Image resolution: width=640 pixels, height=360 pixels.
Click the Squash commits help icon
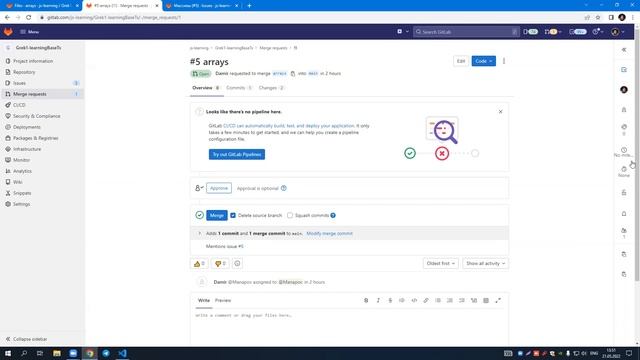point(333,215)
